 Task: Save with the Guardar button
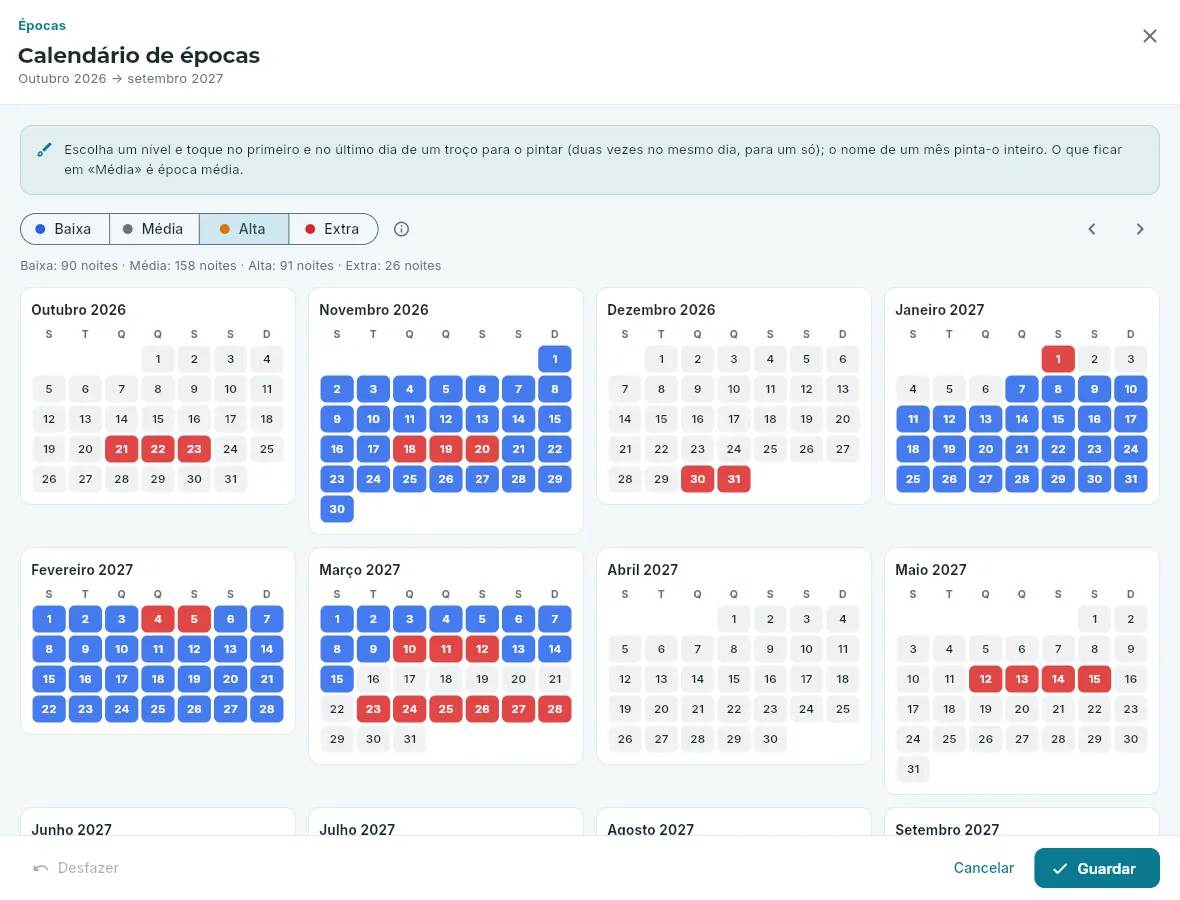coord(1096,868)
